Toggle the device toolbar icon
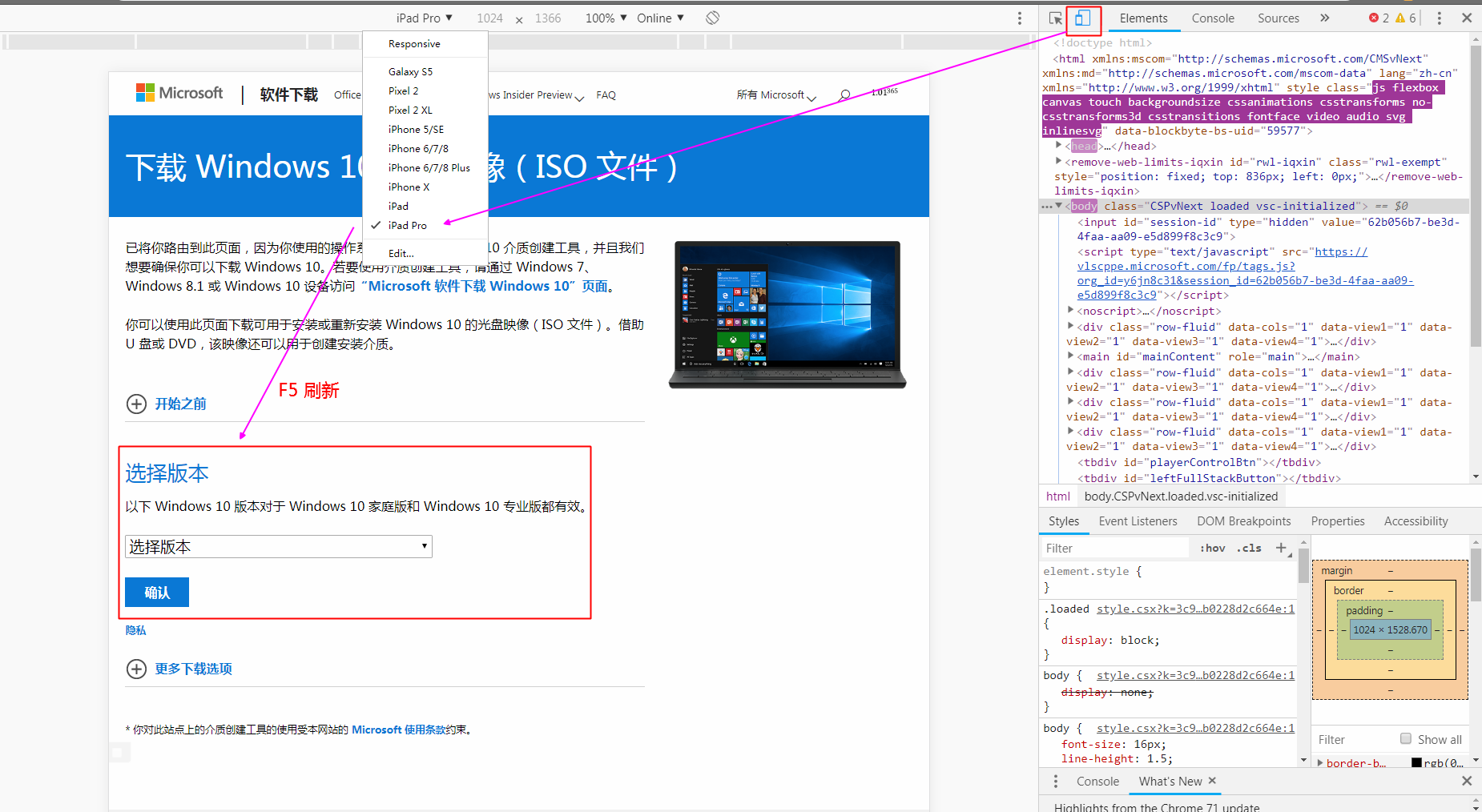Screen dimensions: 1482x812 click(x=1082, y=18)
